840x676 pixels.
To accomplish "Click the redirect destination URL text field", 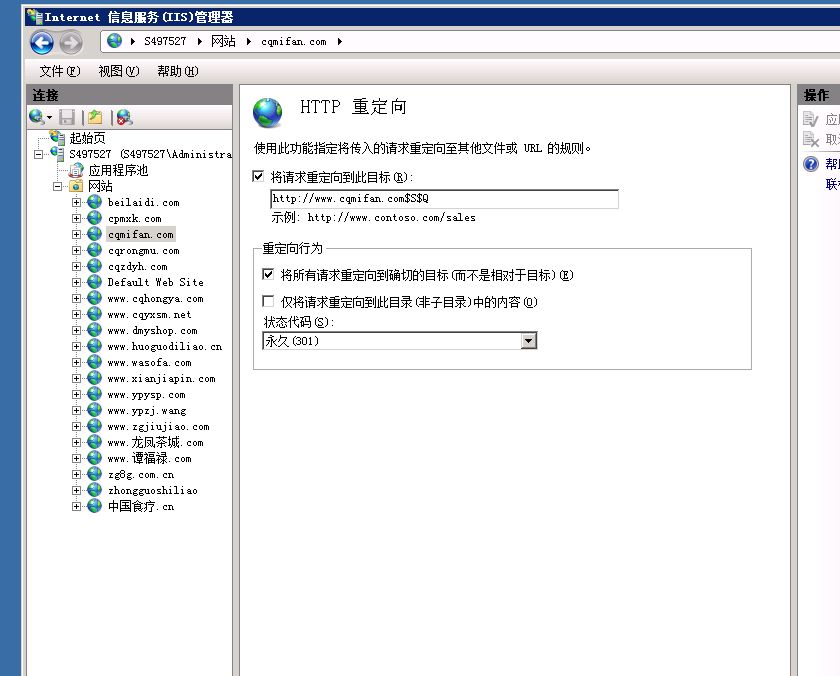I will click(444, 199).
